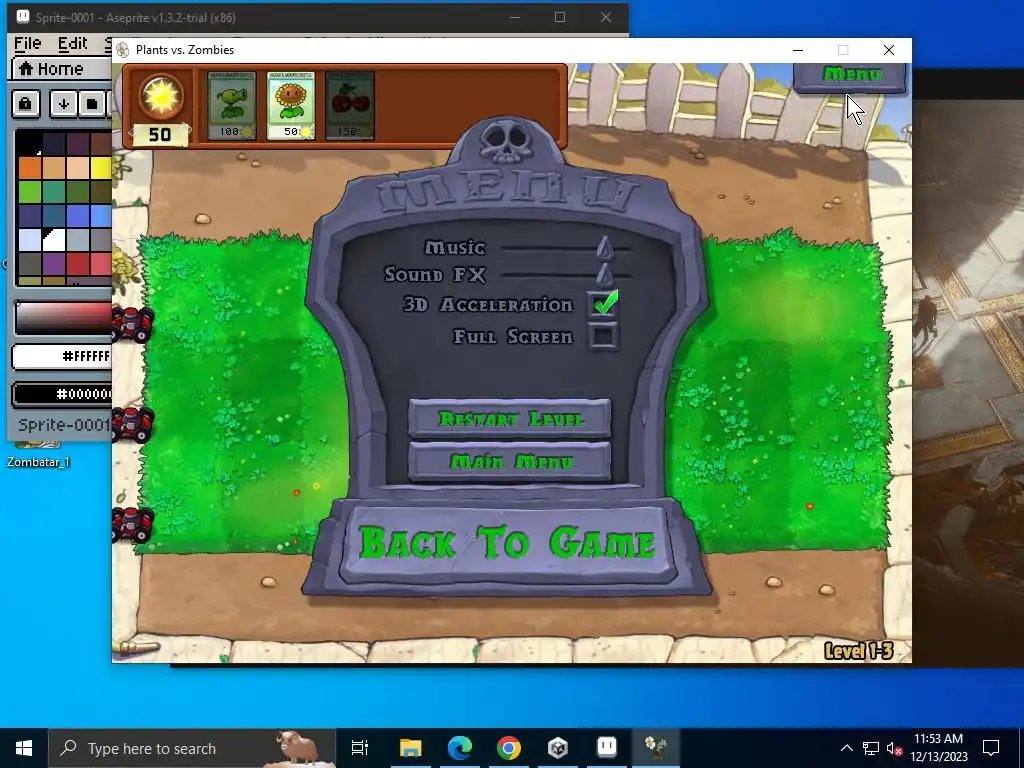The height and width of the screenshot is (768, 1024).
Task: Disable the 3D Acceleration checkbox
Action: (x=603, y=304)
